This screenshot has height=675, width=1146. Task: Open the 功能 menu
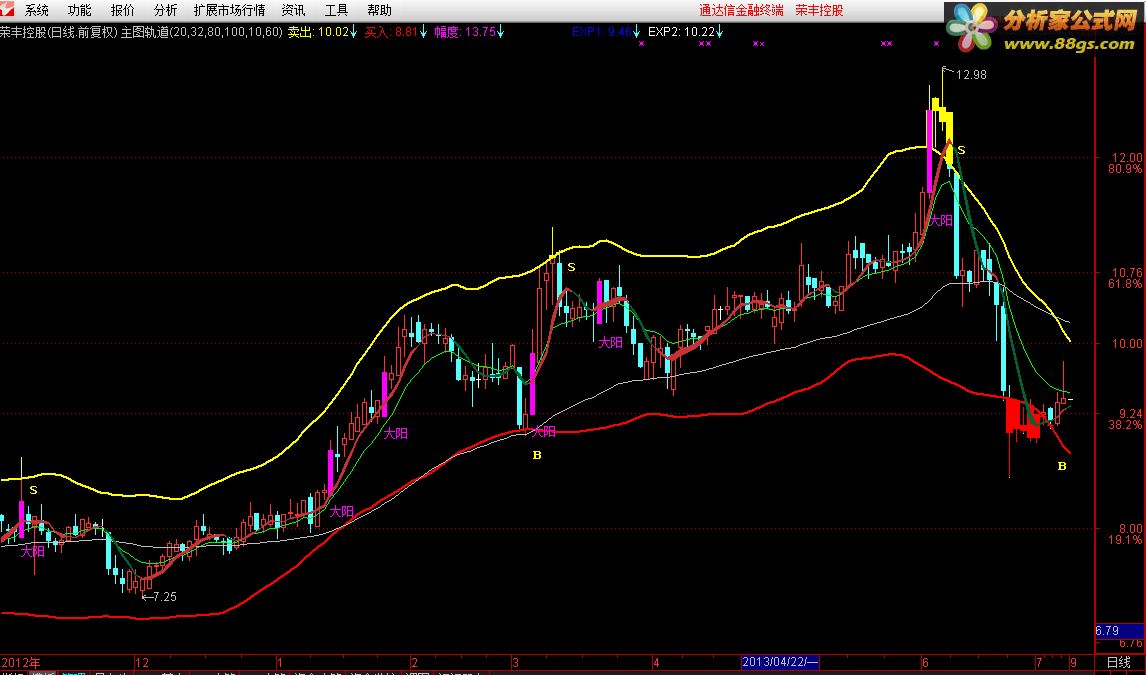coord(80,10)
